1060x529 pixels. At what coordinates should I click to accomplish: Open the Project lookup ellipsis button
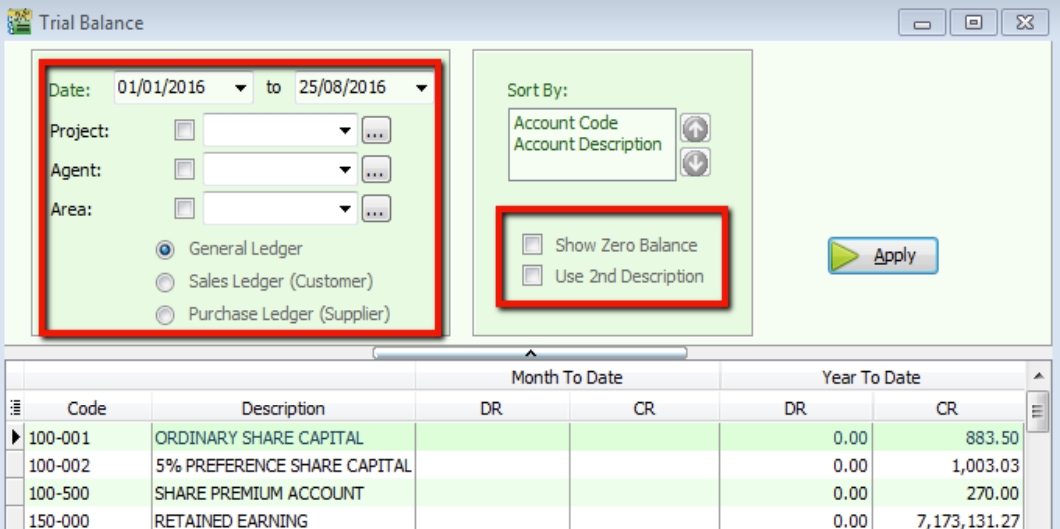[x=376, y=130]
